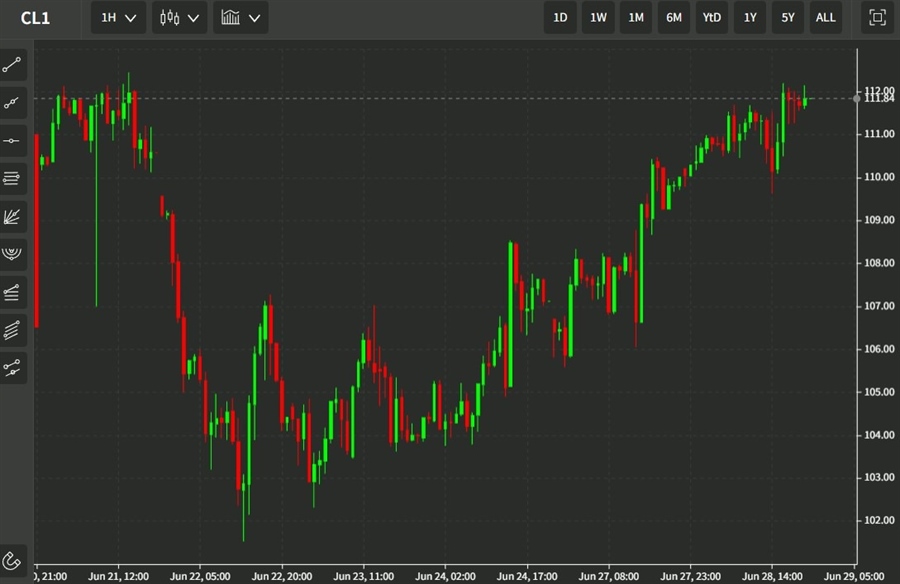Set range to 6M
The height and width of the screenshot is (584, 900).
[x=674, y=18]
